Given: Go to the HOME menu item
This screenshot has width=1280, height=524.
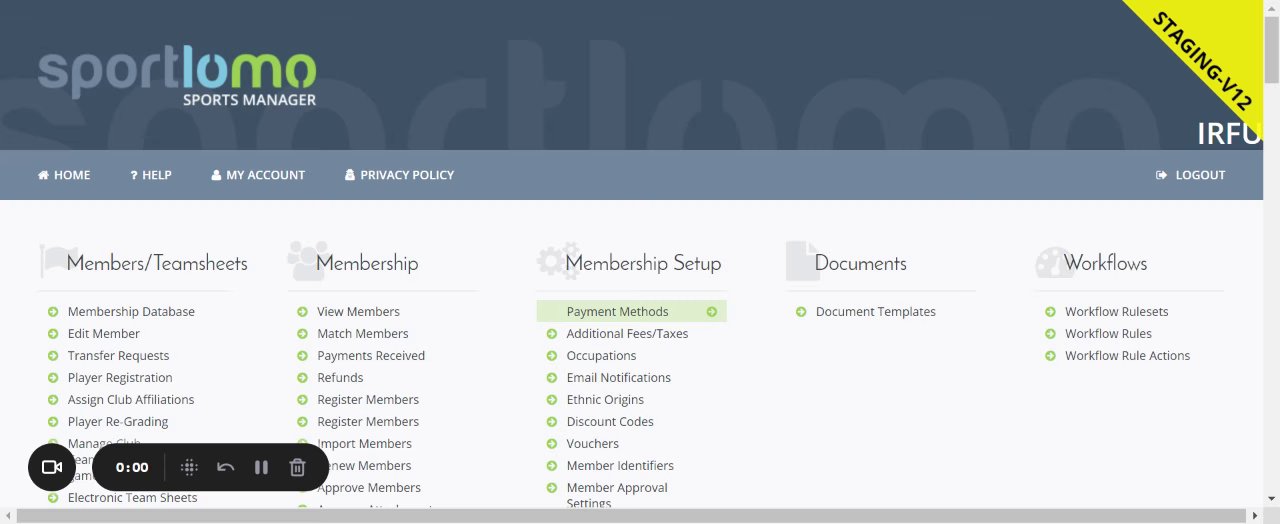Looking at the screenshot, I should pos(64,175).
